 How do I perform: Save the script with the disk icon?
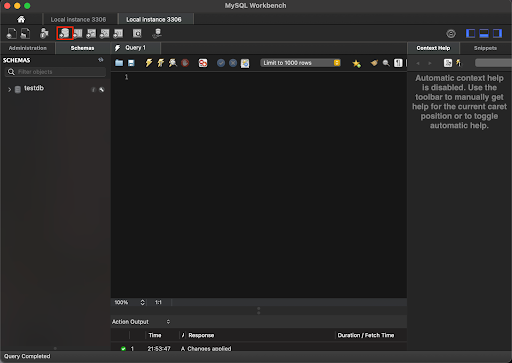pyautogui.click(x=131, y=63)
